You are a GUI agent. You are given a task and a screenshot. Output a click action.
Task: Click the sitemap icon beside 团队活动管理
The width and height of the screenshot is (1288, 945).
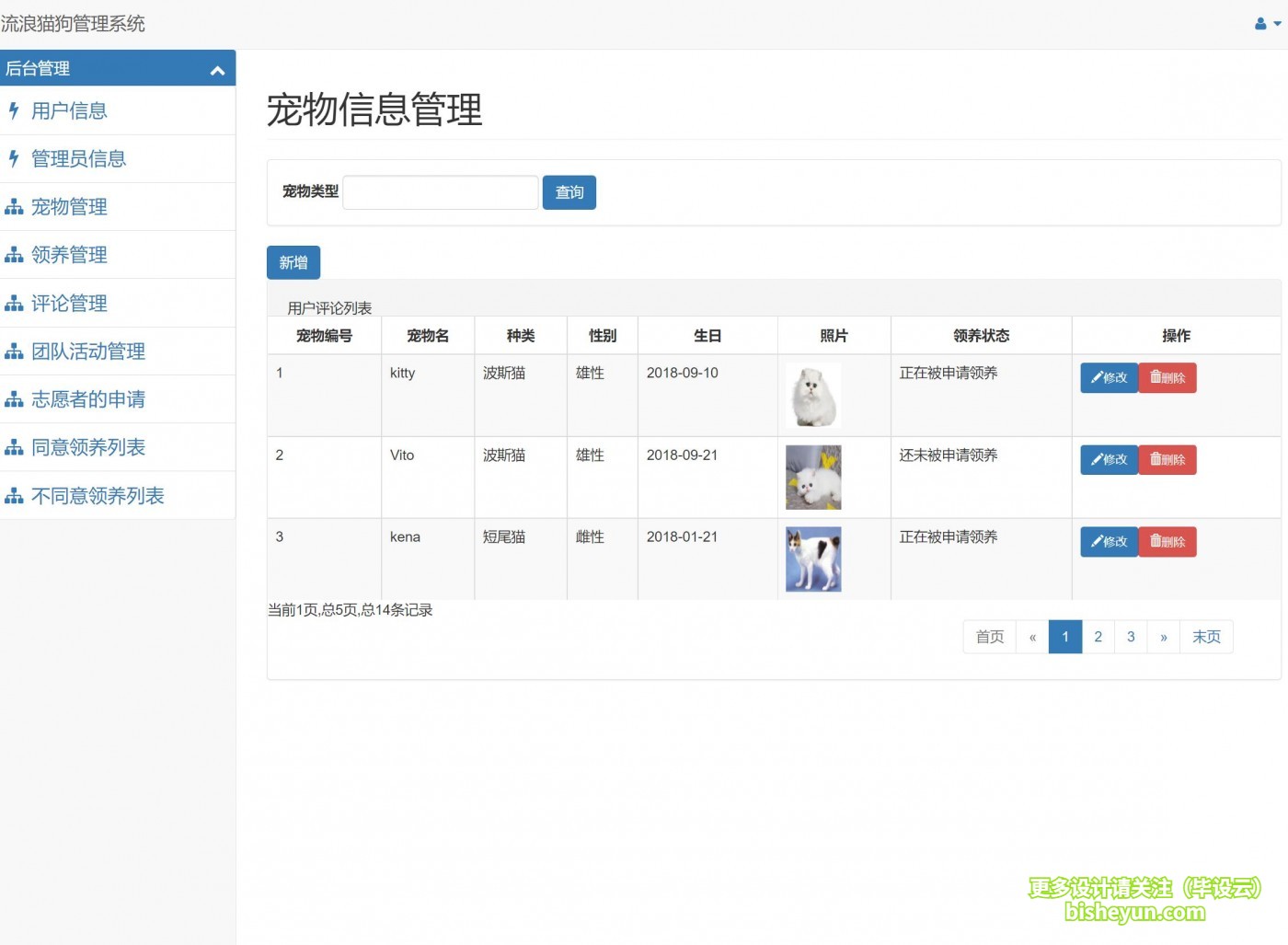click(x=14, y=351)
